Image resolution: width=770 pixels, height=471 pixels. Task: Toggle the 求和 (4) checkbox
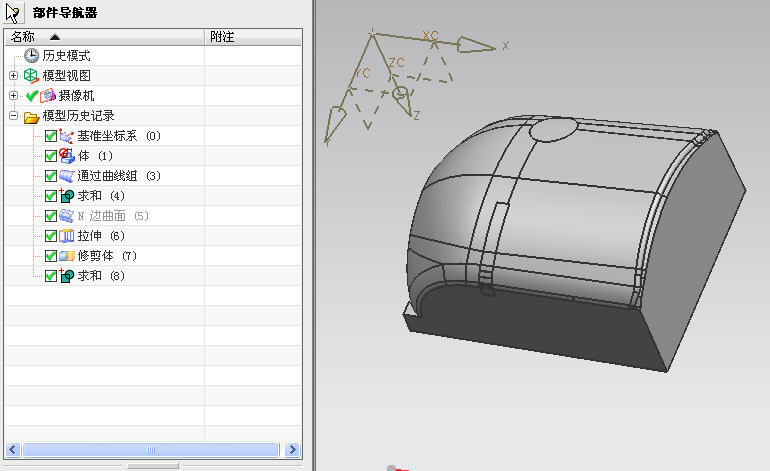[51, 196]
